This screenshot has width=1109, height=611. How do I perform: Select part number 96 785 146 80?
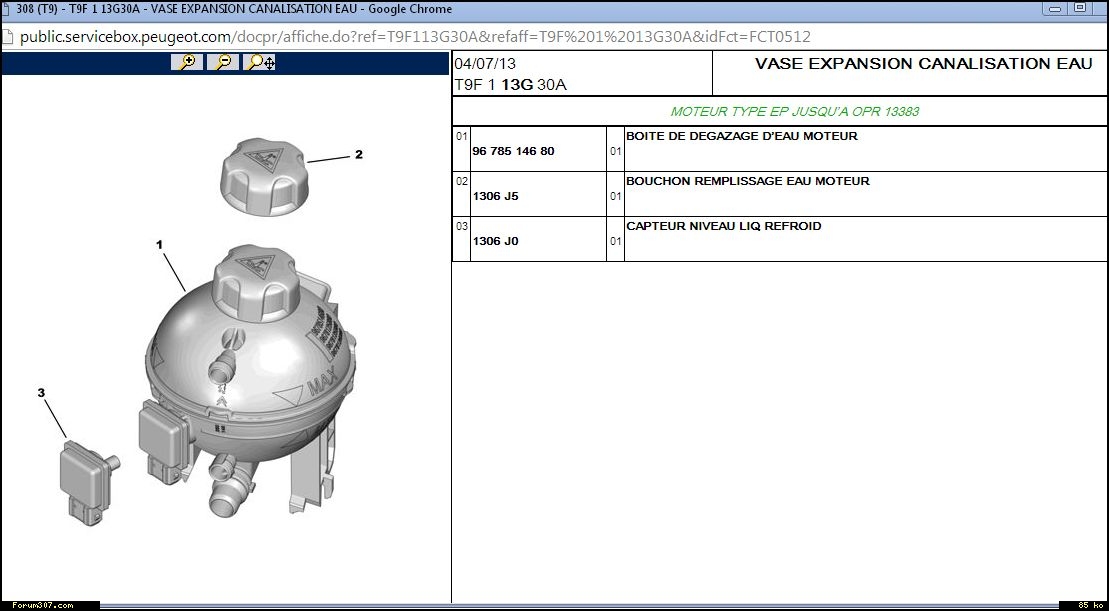pos(513,151)
